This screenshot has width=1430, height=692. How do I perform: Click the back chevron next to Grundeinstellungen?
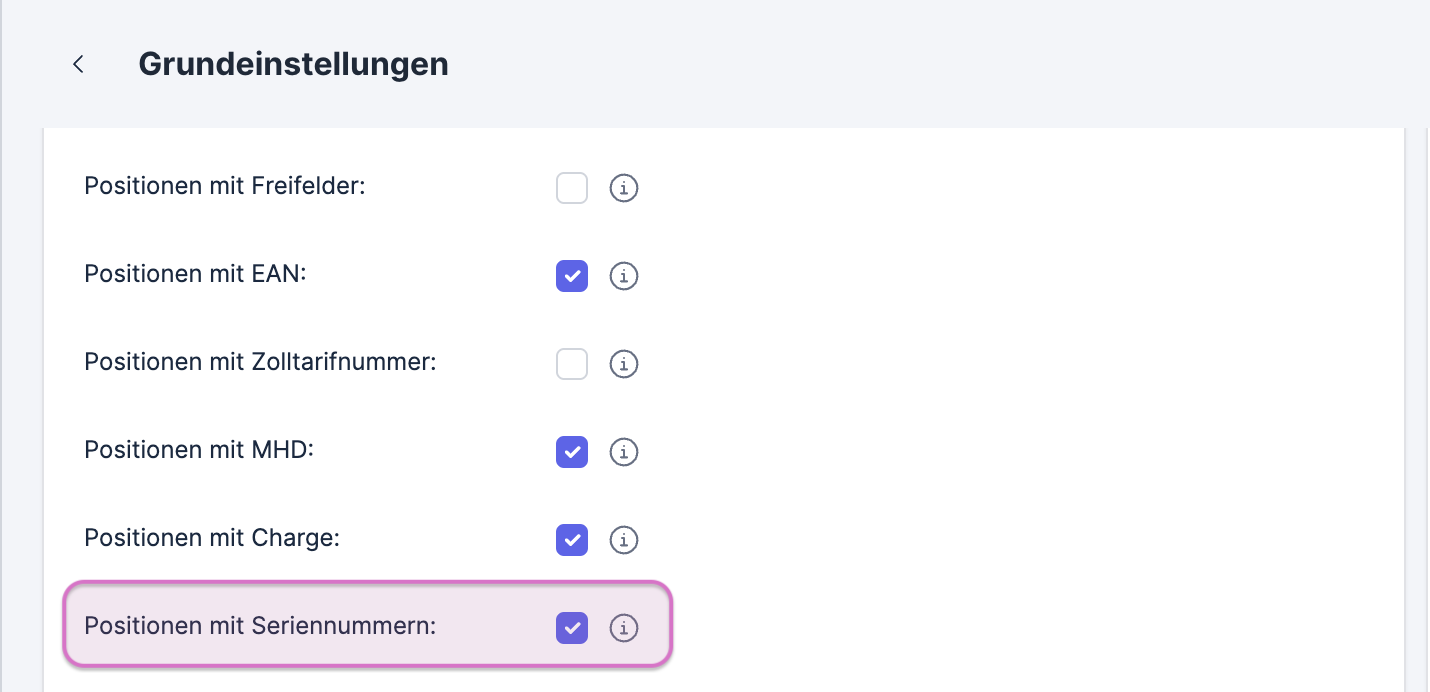click(x=78, y=63)
